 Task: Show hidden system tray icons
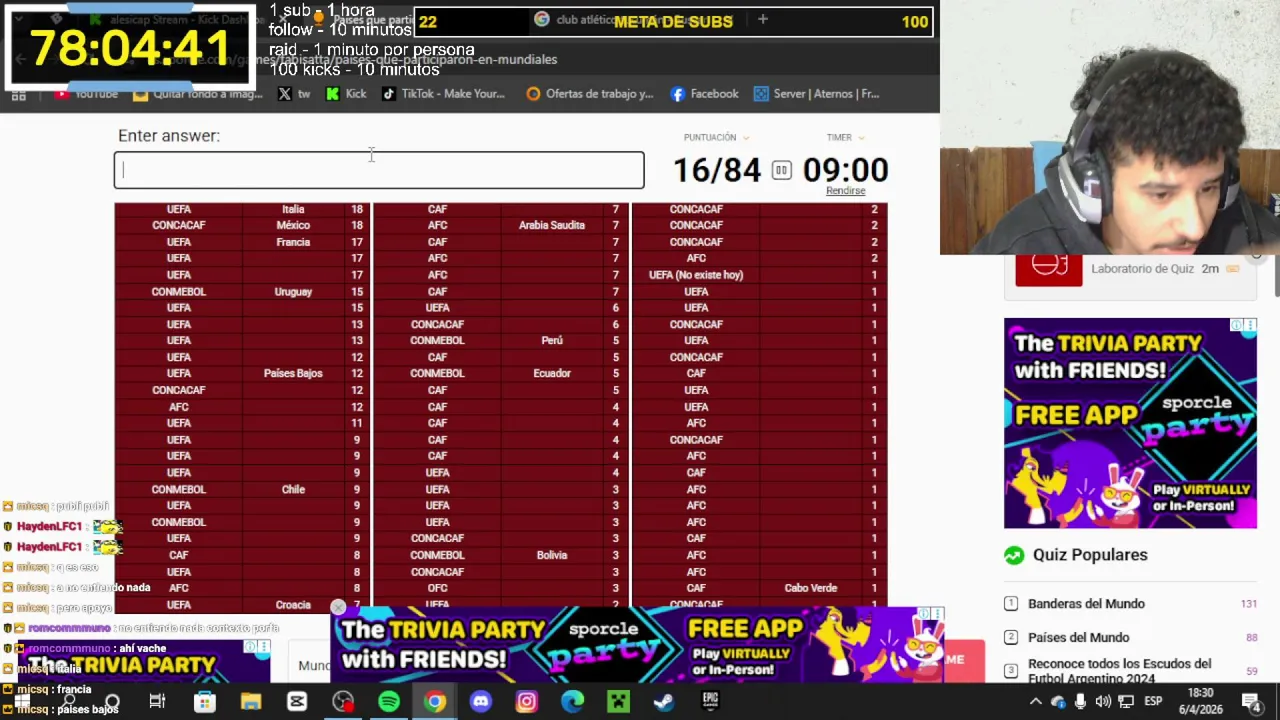point(1036,702)
